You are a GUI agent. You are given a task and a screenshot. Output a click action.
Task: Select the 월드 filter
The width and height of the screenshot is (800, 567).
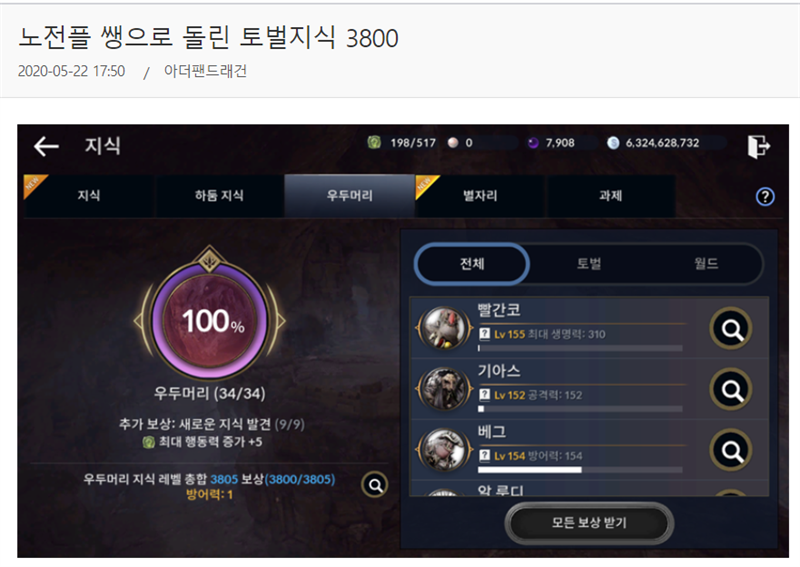[706, 264]
